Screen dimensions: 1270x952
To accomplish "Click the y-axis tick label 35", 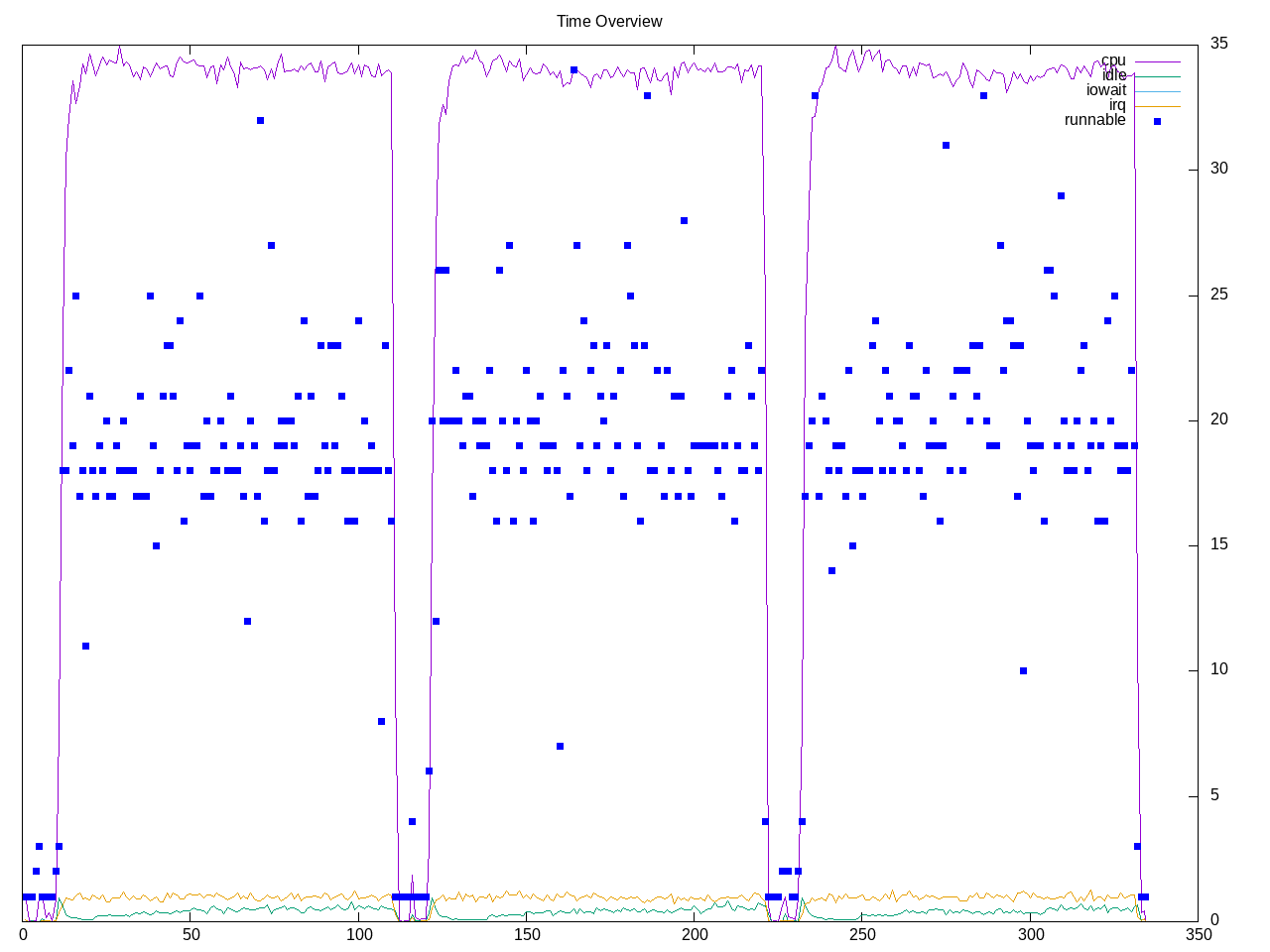I will tap(1218, 44).
